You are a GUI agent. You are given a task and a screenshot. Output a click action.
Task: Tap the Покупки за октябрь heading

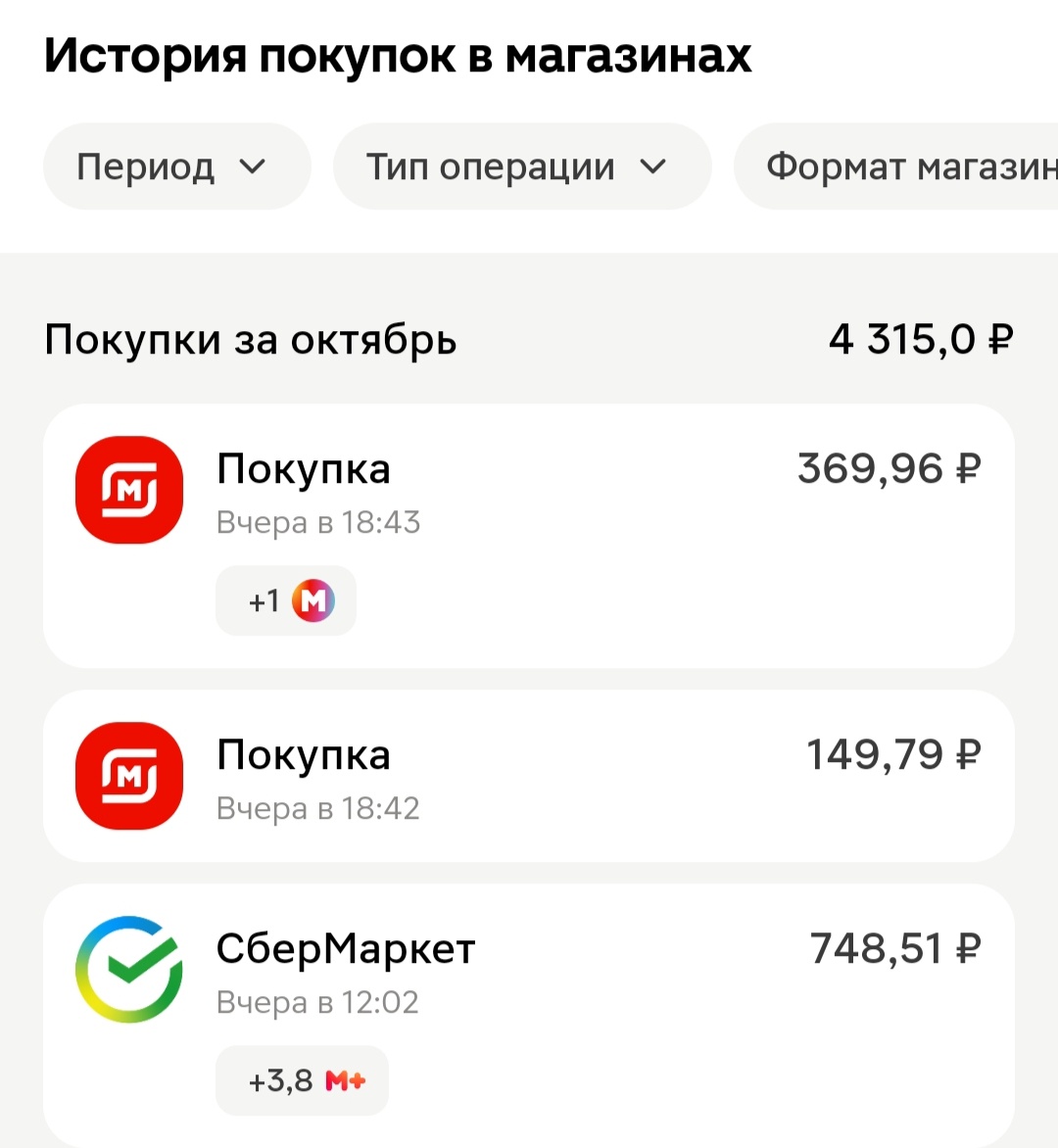pos(251,341)
